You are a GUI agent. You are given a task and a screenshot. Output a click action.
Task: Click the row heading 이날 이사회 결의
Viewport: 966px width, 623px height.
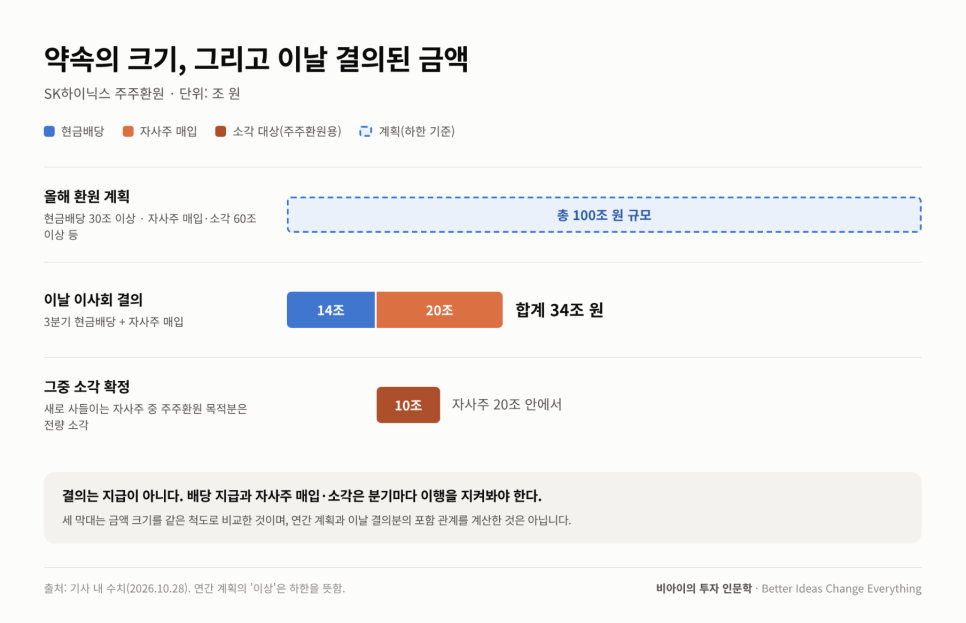(x=93, y=300)
